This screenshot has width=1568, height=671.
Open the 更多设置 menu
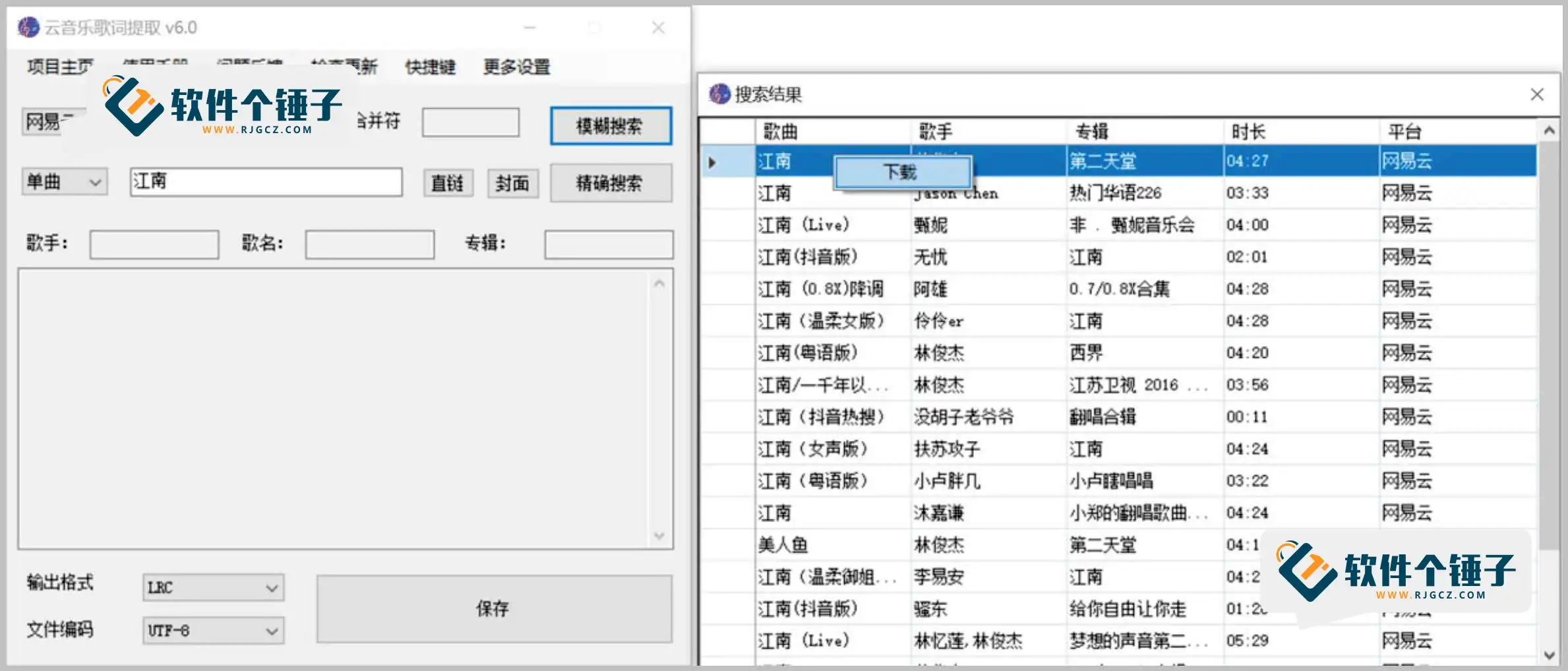tap(517, 67)
